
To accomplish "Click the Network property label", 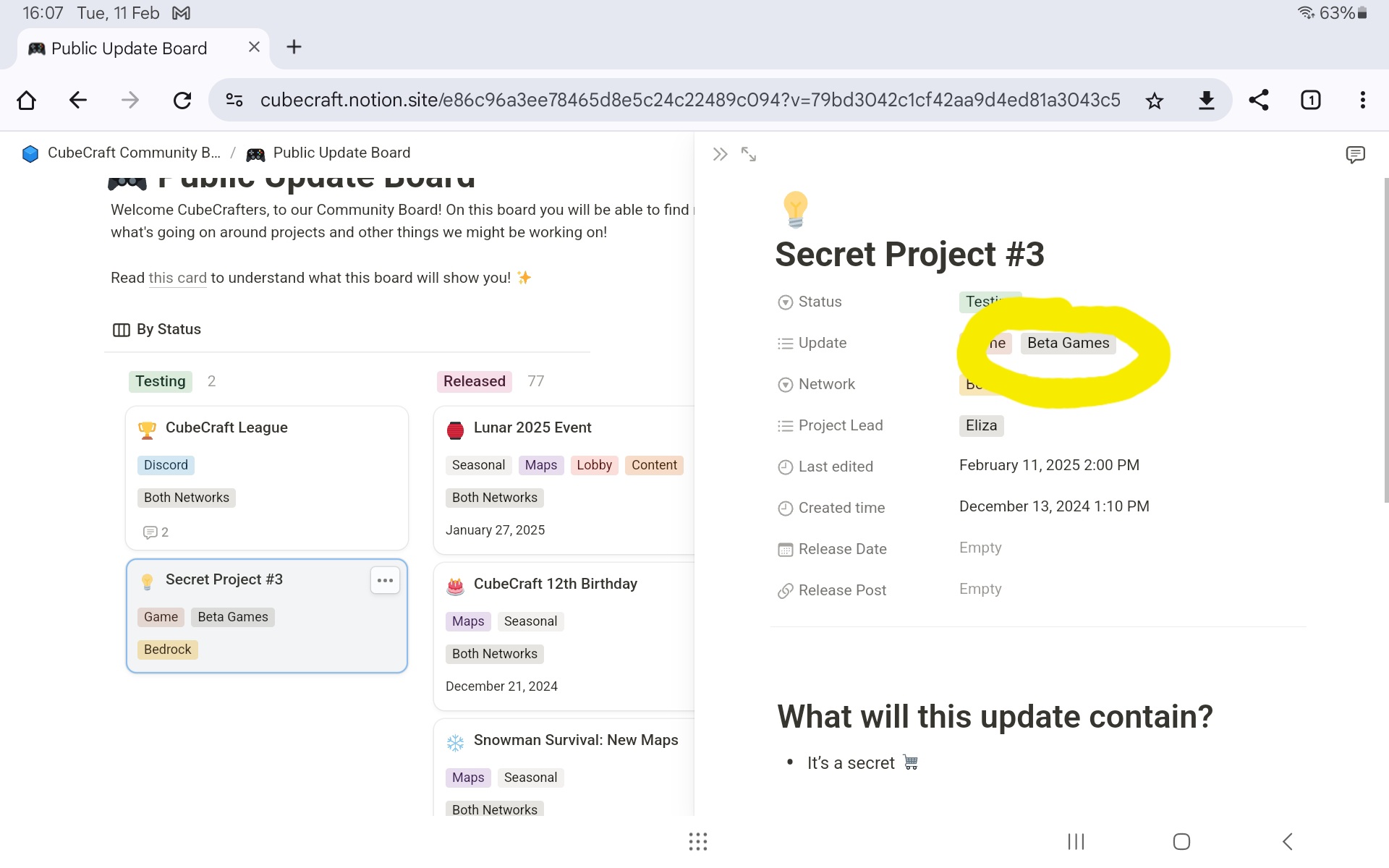I will tap(817, 384).
